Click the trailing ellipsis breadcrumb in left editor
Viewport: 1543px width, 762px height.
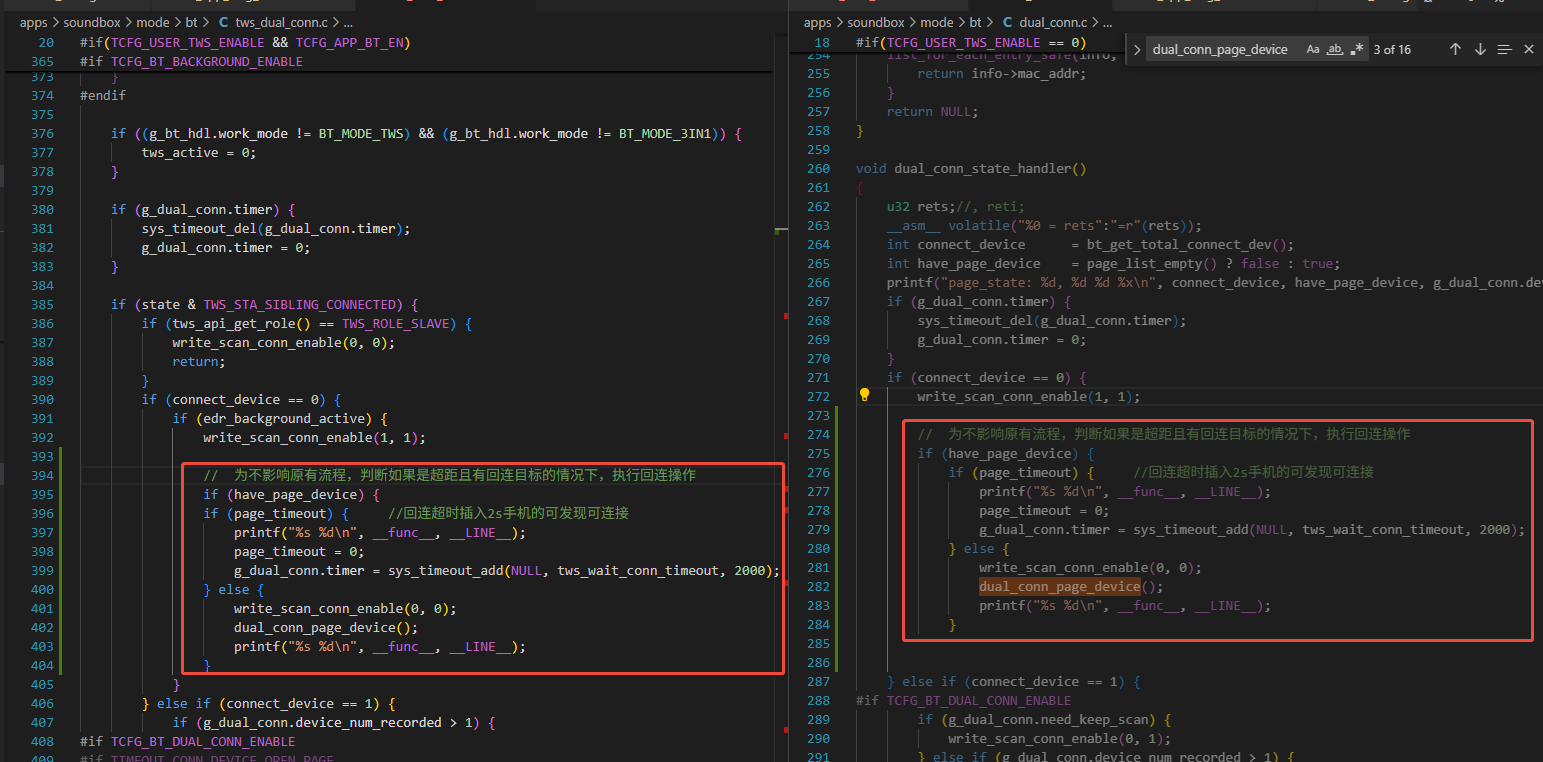(x=346, y=22)
